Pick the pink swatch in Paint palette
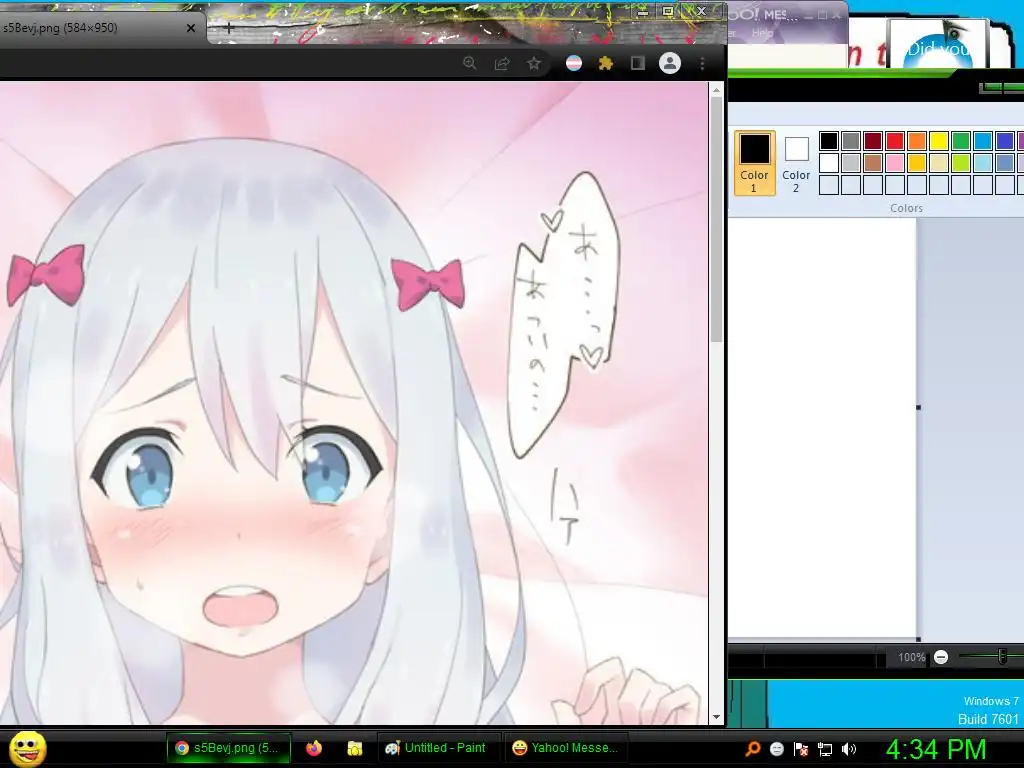The image size is (1024, 768). [895, 163]
